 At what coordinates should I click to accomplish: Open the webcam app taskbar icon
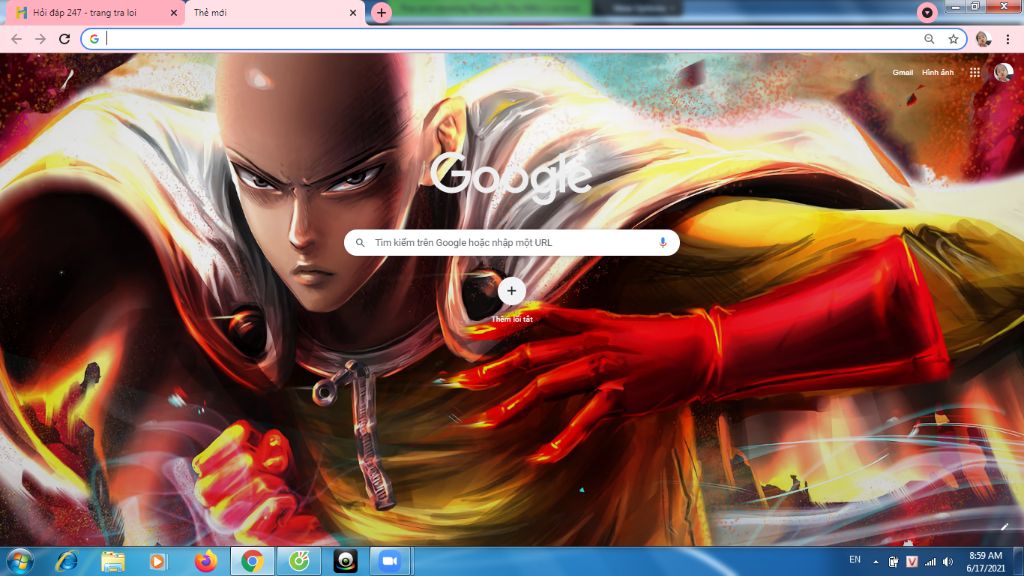pos(345,561)
